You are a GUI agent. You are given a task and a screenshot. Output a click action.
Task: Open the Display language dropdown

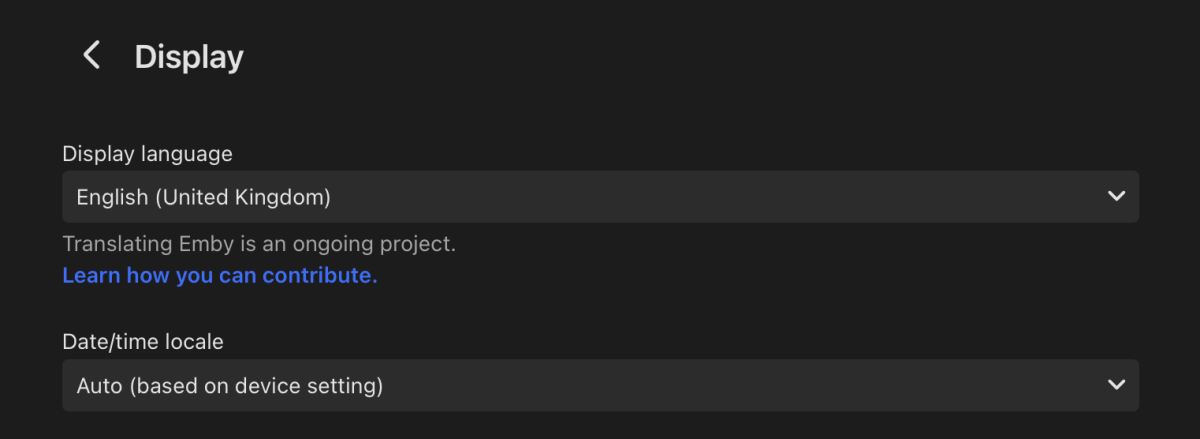(x=600, y=197)
